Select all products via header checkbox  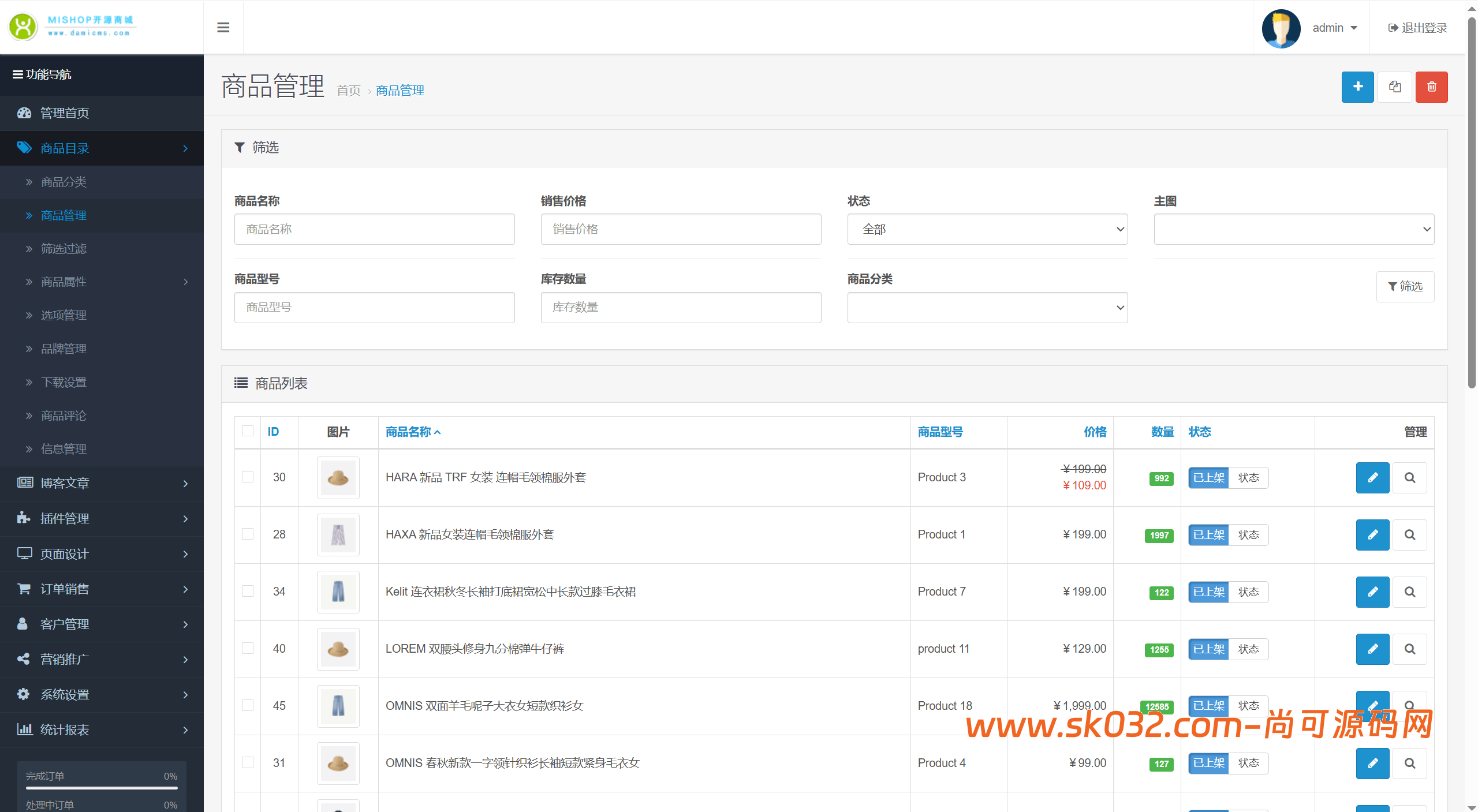click(x=248, y=431)
